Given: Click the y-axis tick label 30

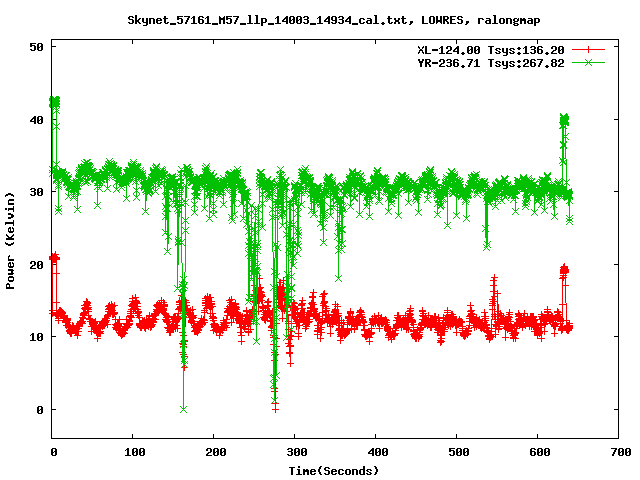Looking at the screenshot, I should (x=36, y=192).
